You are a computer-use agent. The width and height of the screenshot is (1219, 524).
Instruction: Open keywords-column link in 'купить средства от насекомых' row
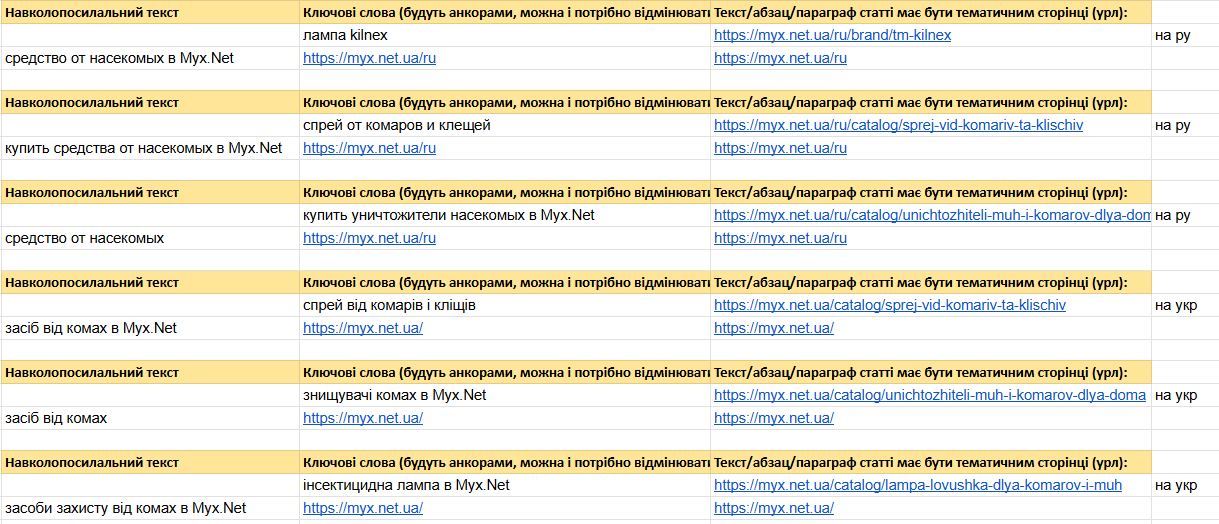point(369,148)
